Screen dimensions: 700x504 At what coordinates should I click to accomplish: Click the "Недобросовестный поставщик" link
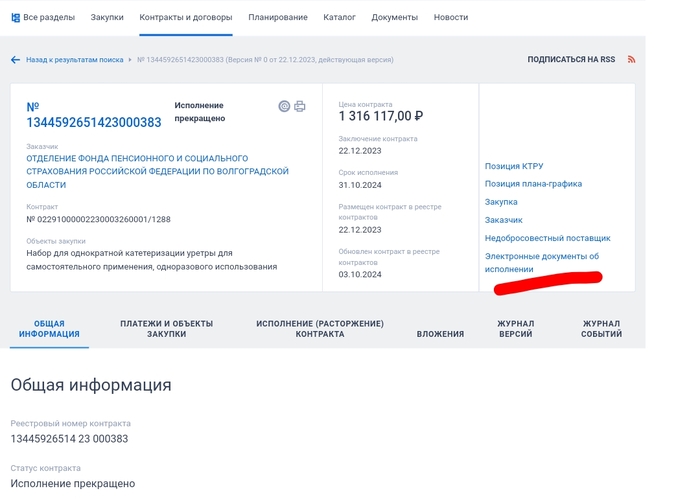point(547,238)
